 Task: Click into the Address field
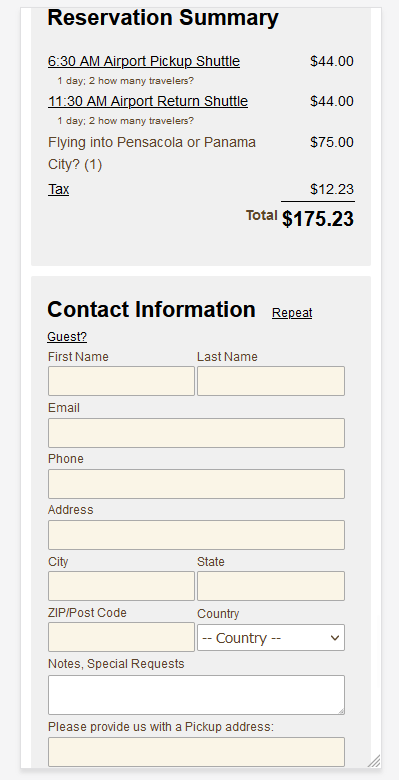click(x=196, y=535)
